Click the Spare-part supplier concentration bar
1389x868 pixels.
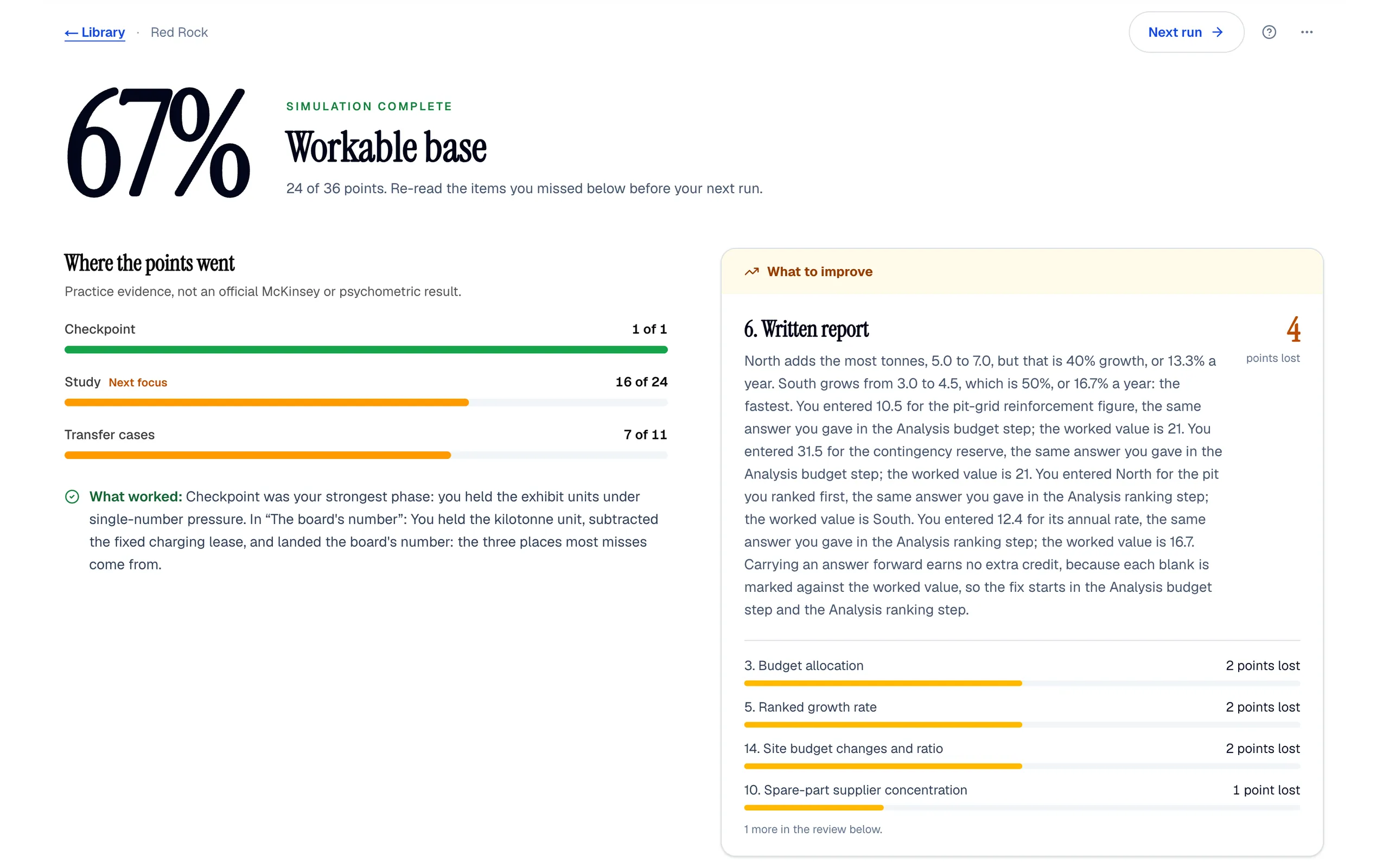click(x=1022, y=808)
